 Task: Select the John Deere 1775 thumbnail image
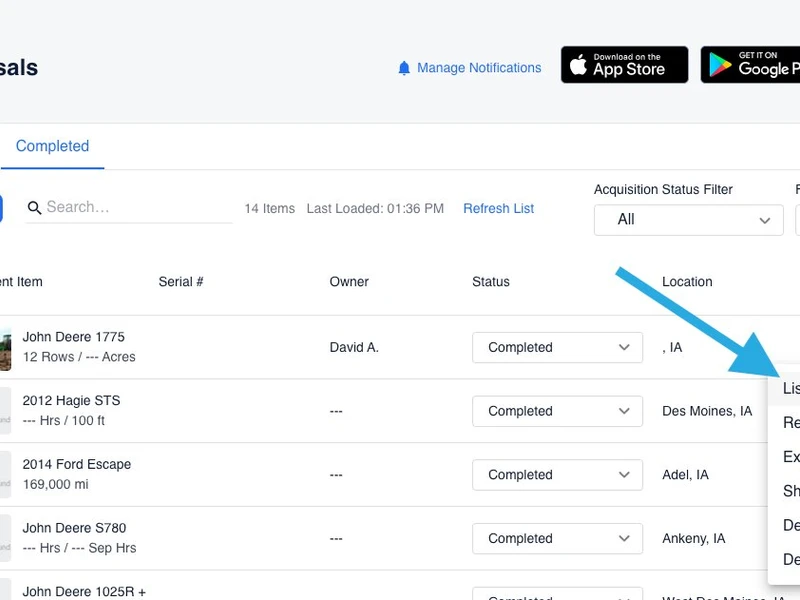pos(5,348)
